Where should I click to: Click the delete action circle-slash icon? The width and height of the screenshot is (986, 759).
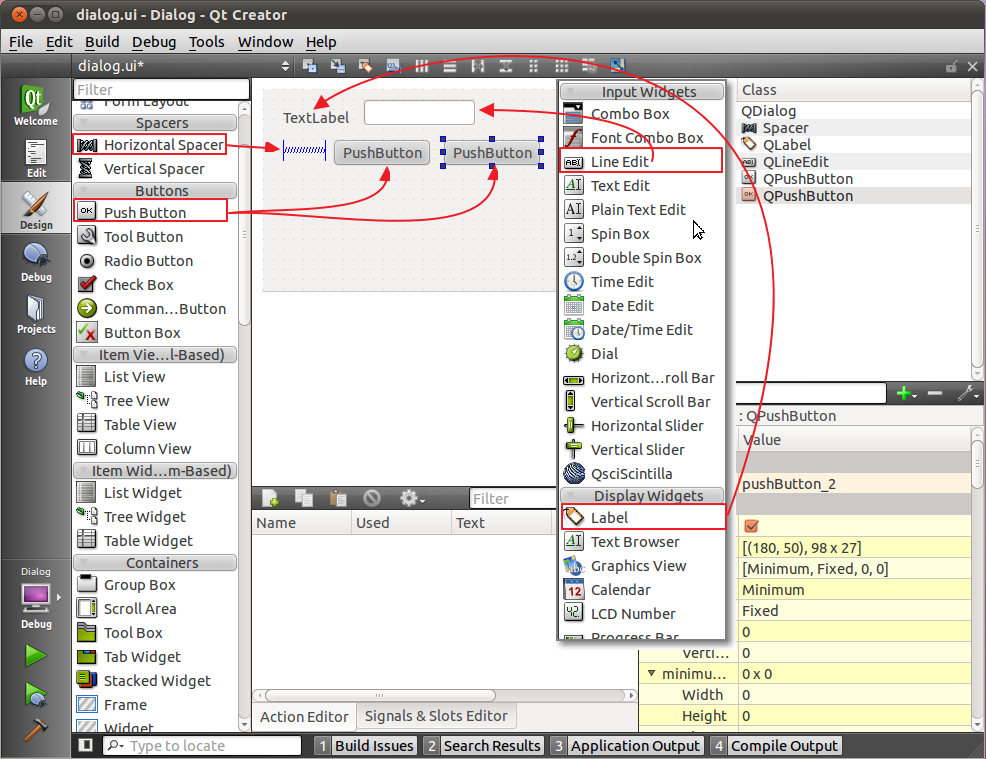[x=372, y=499]
